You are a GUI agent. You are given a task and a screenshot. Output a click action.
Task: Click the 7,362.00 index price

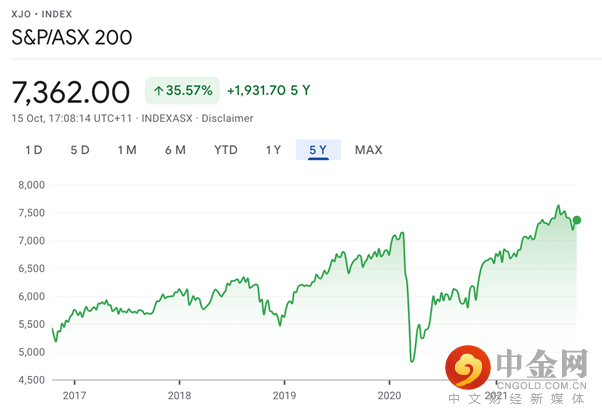point(71,92)
